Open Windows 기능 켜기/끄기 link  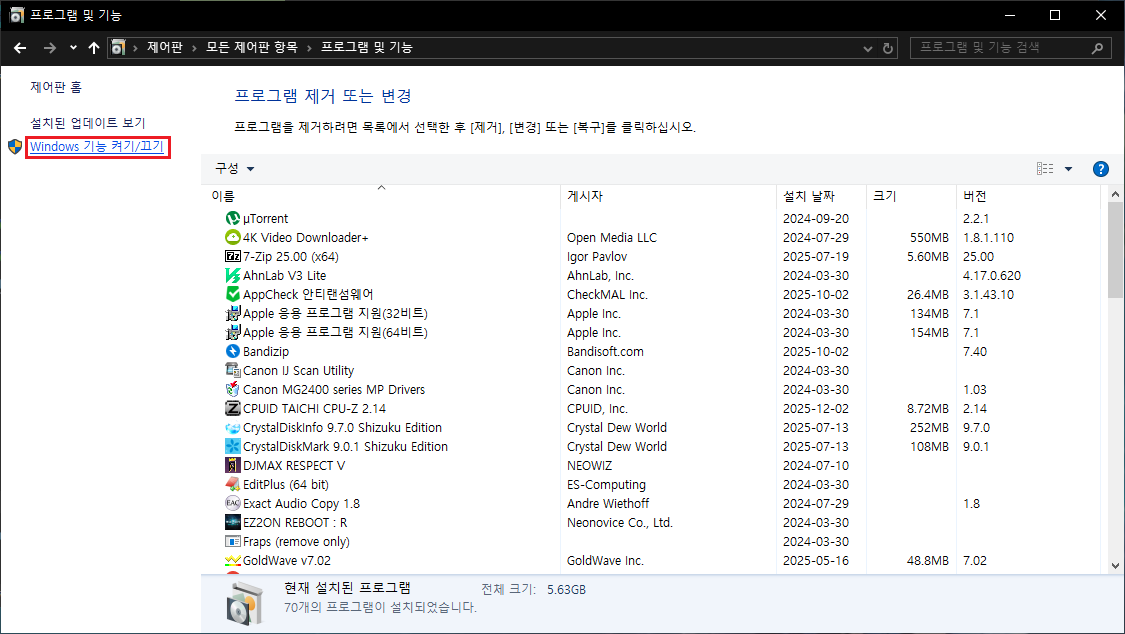pos(98,147)
